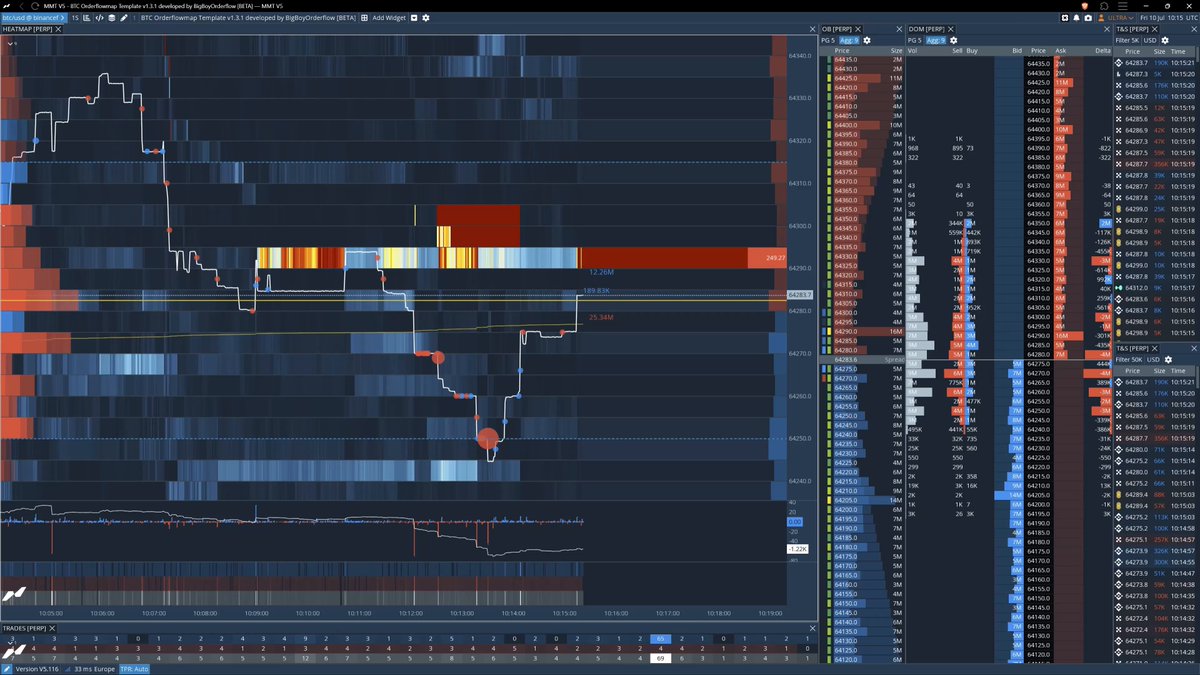Open the dropdown arrow after Add Widget
1200x675 pixels.
413,18
